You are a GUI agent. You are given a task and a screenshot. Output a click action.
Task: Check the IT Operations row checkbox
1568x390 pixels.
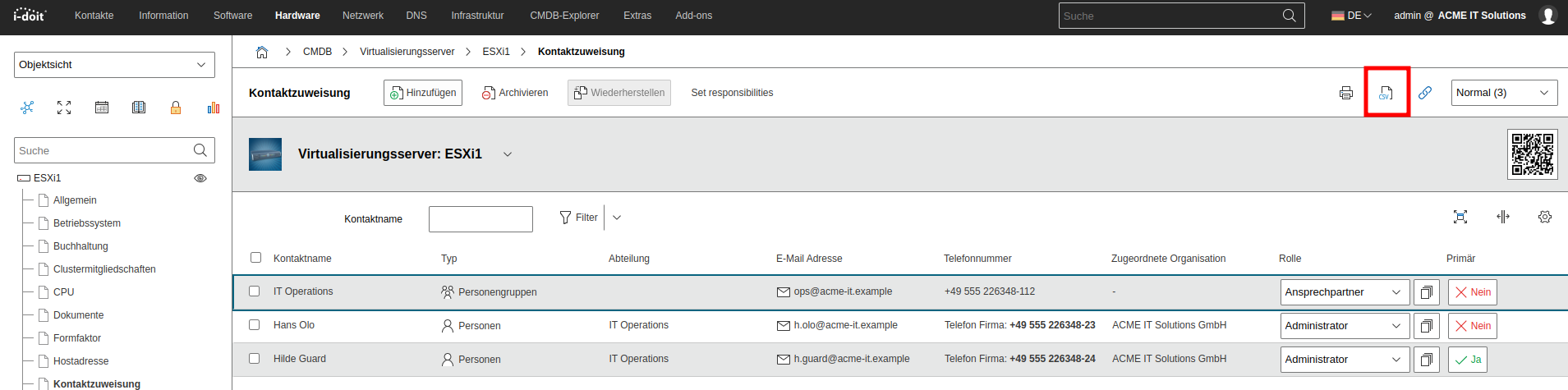[255, 291]
